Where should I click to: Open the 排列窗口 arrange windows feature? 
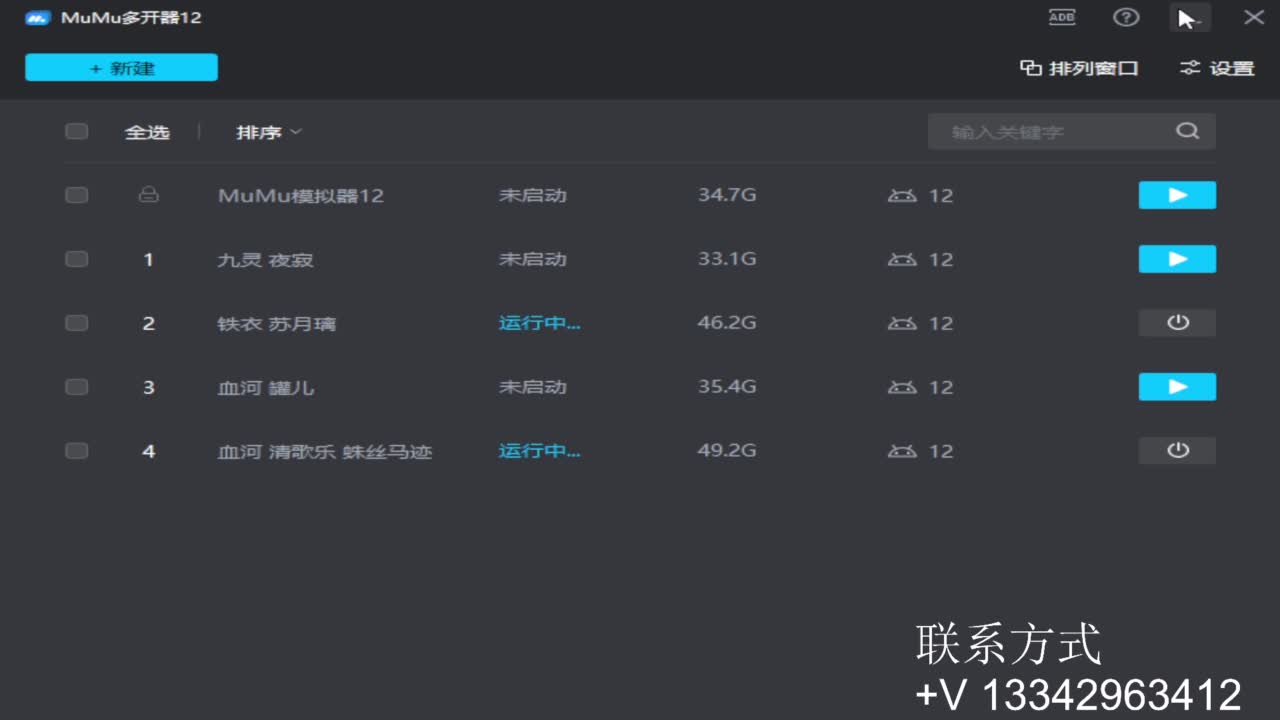pos(1079,67)
